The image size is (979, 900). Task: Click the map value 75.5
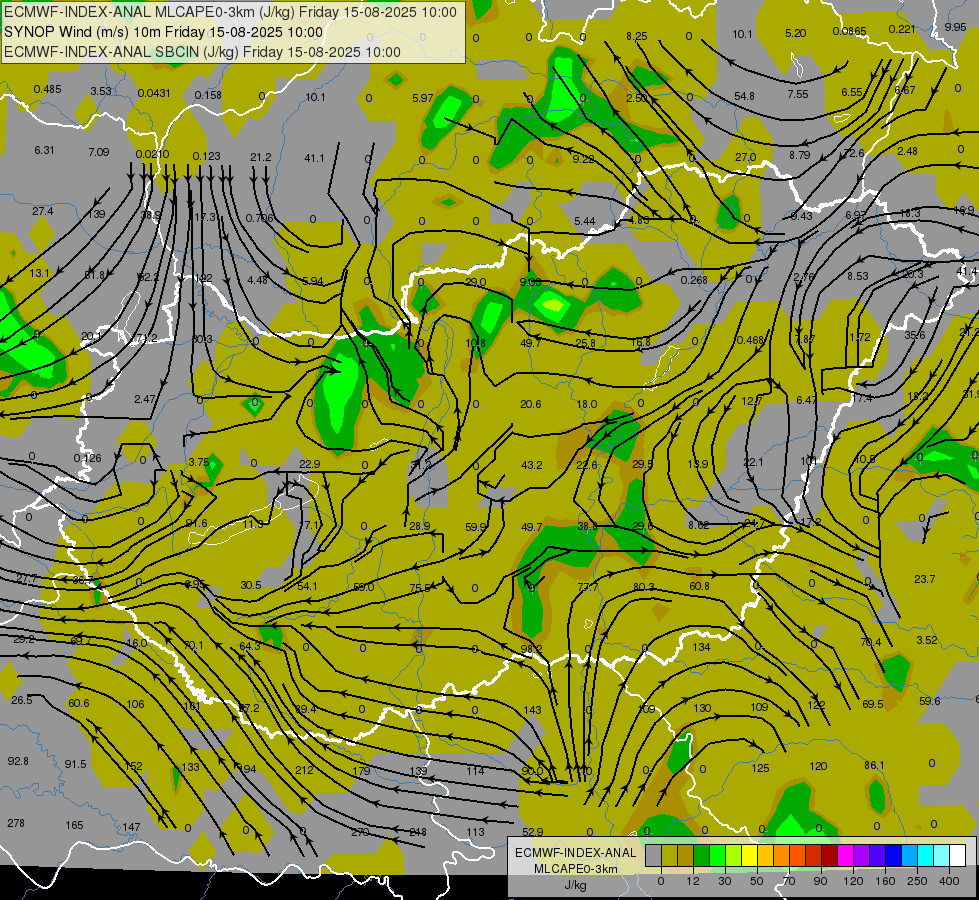(x=420, y=588)
